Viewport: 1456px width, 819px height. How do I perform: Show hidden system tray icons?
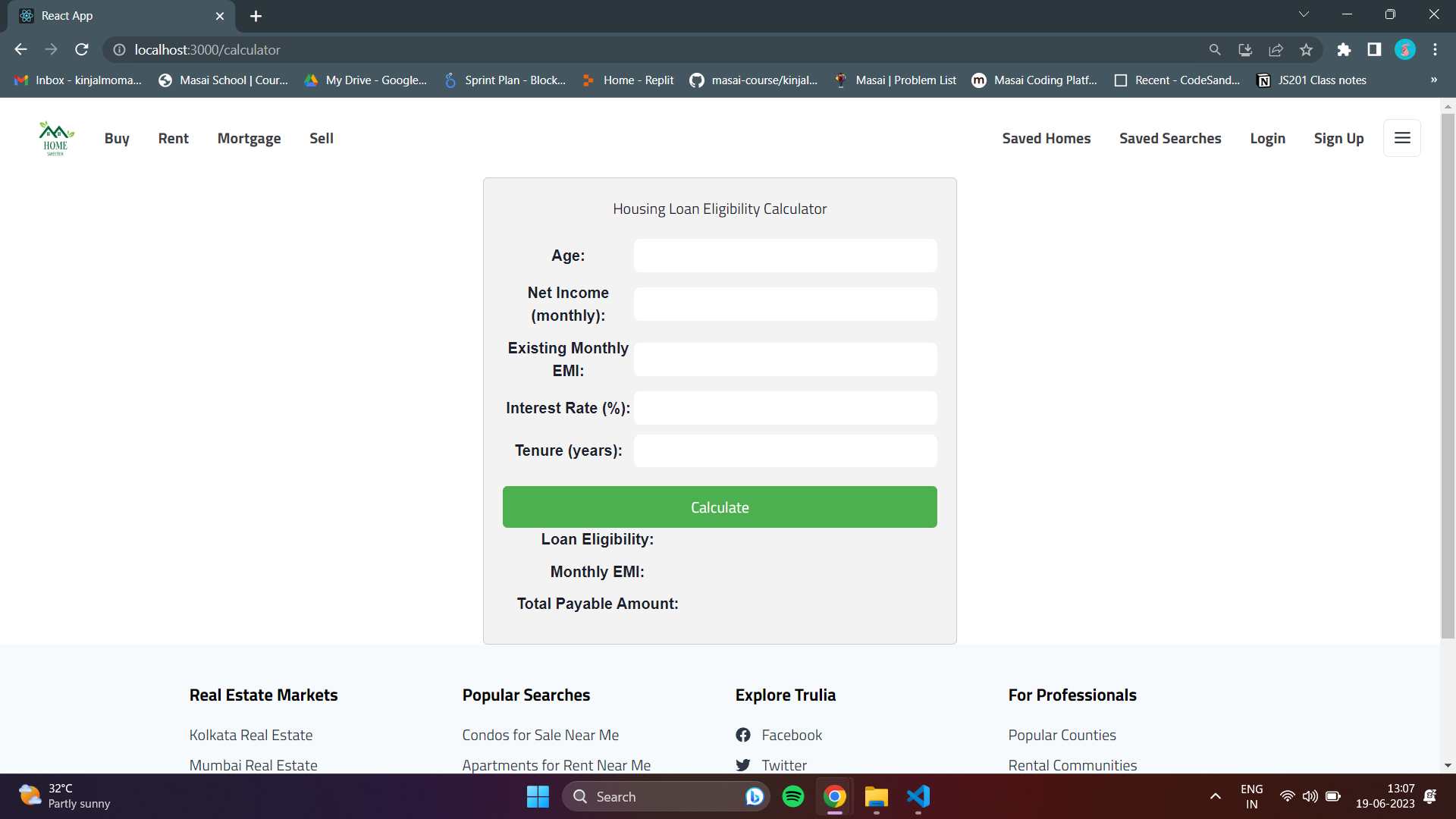(1215, 796)
